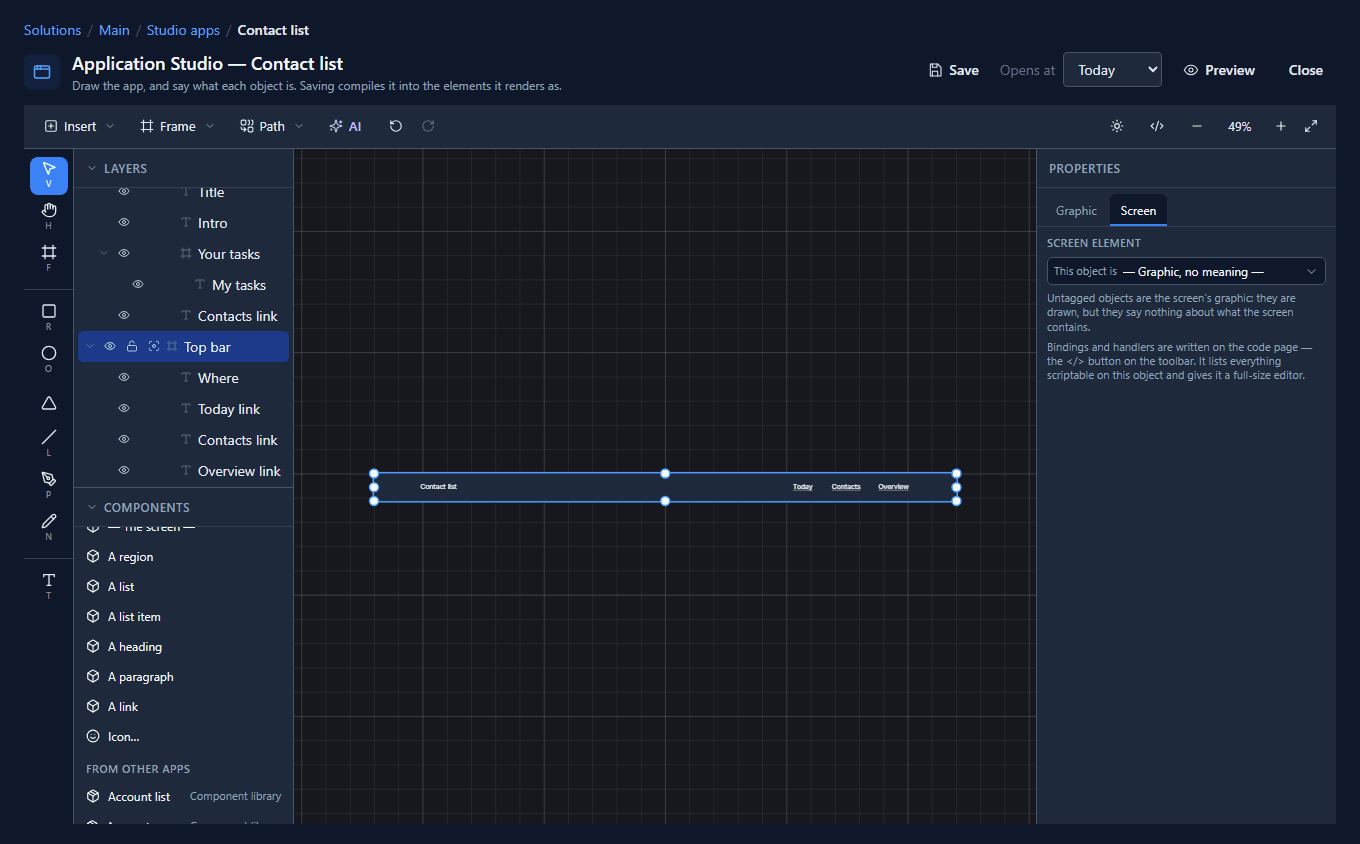Expand the canvas to fullscreen
This screenshot has width=1360, height=844.
click(1311, 126)
